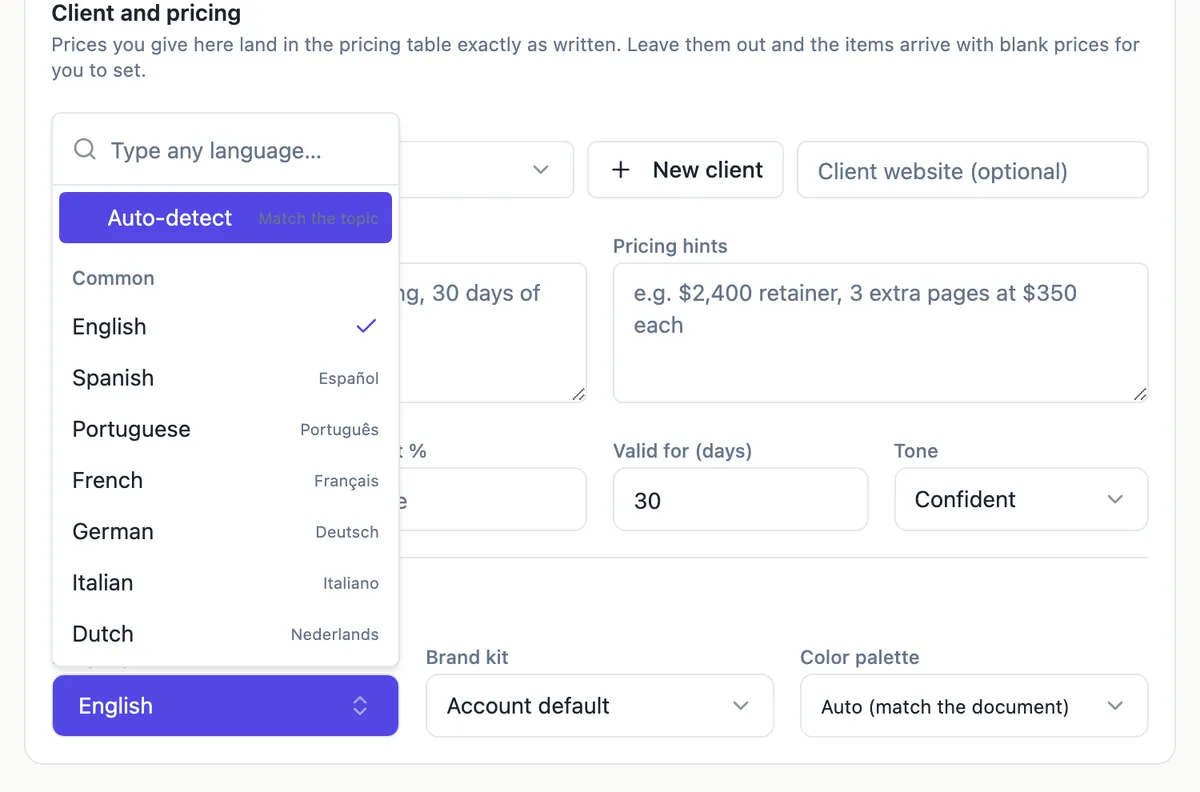1200x792 pixels.
Task: Click the checkmark next to English
Action: pos(366,326)
